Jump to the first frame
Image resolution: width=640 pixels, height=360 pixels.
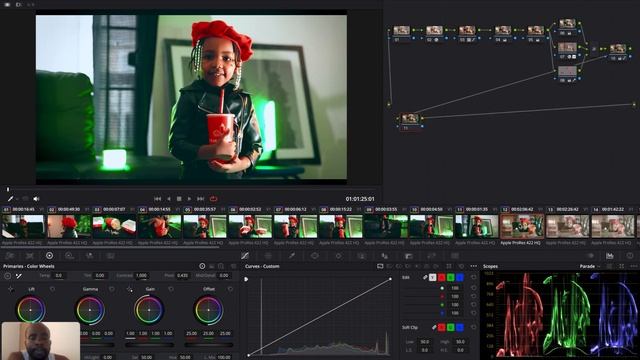(158, 199)
